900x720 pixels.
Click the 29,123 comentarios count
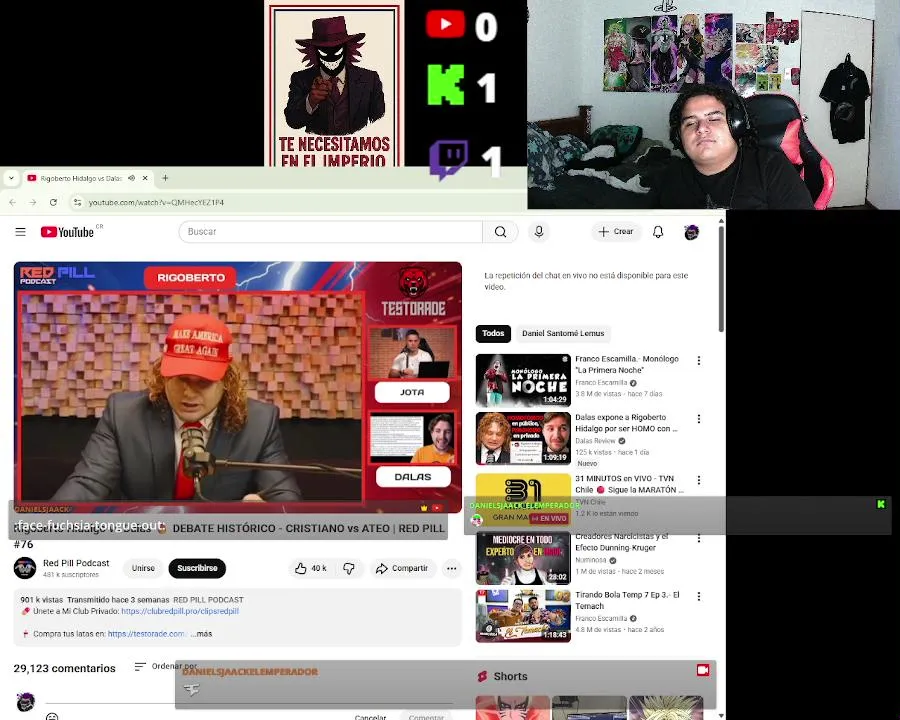point(64,668)
